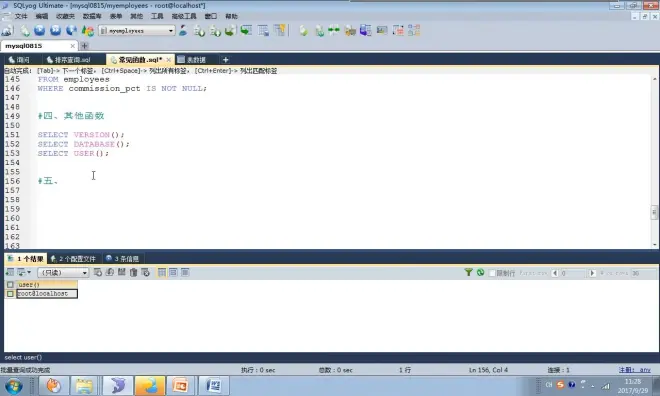Screen dimensions: 660x396
Task: Switch to form view icon
Action: pyautogui.click(x=173, y=272)
